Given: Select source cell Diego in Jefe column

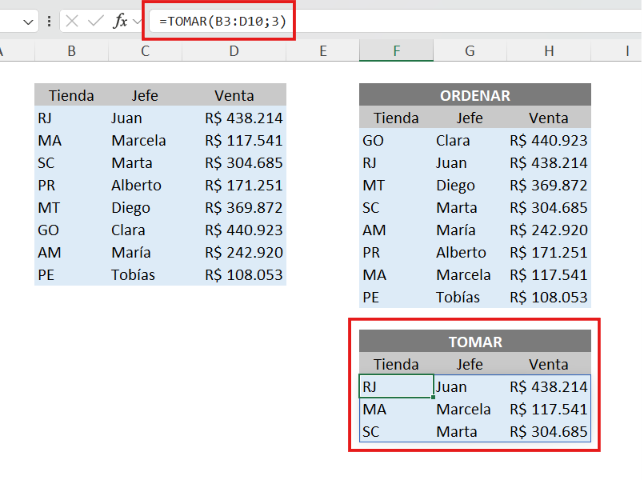Looking at the screenshot, I should pyautogui.click(x=145, y=208).
